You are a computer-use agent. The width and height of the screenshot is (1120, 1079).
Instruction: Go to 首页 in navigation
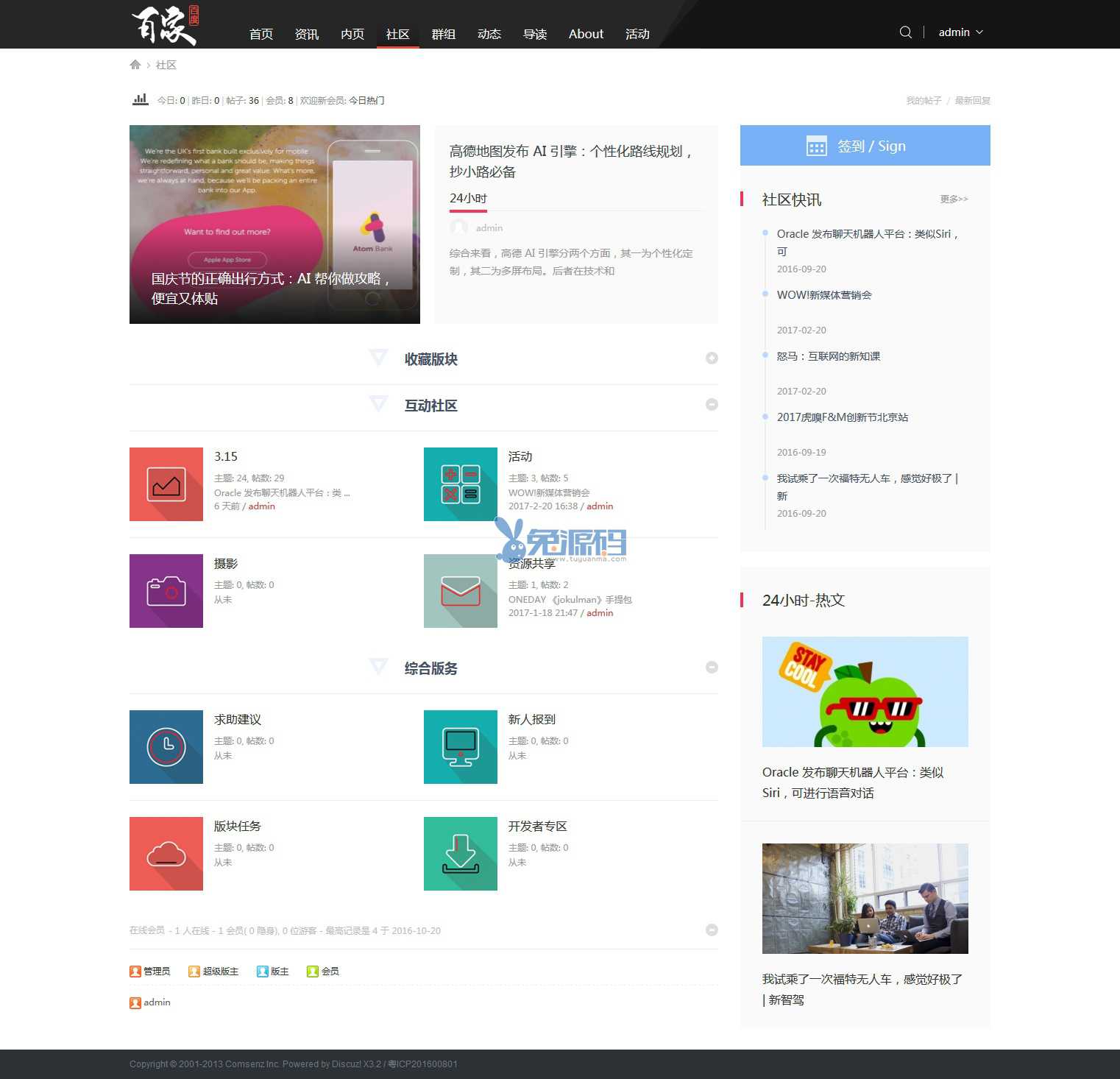point(261,34)
